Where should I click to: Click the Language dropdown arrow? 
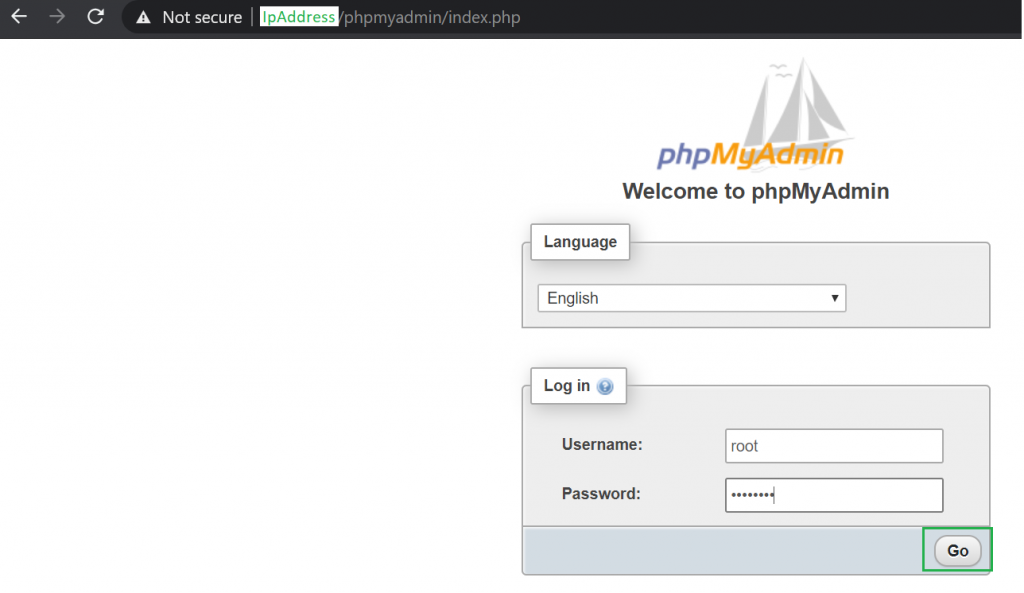[x=834, y=298]
